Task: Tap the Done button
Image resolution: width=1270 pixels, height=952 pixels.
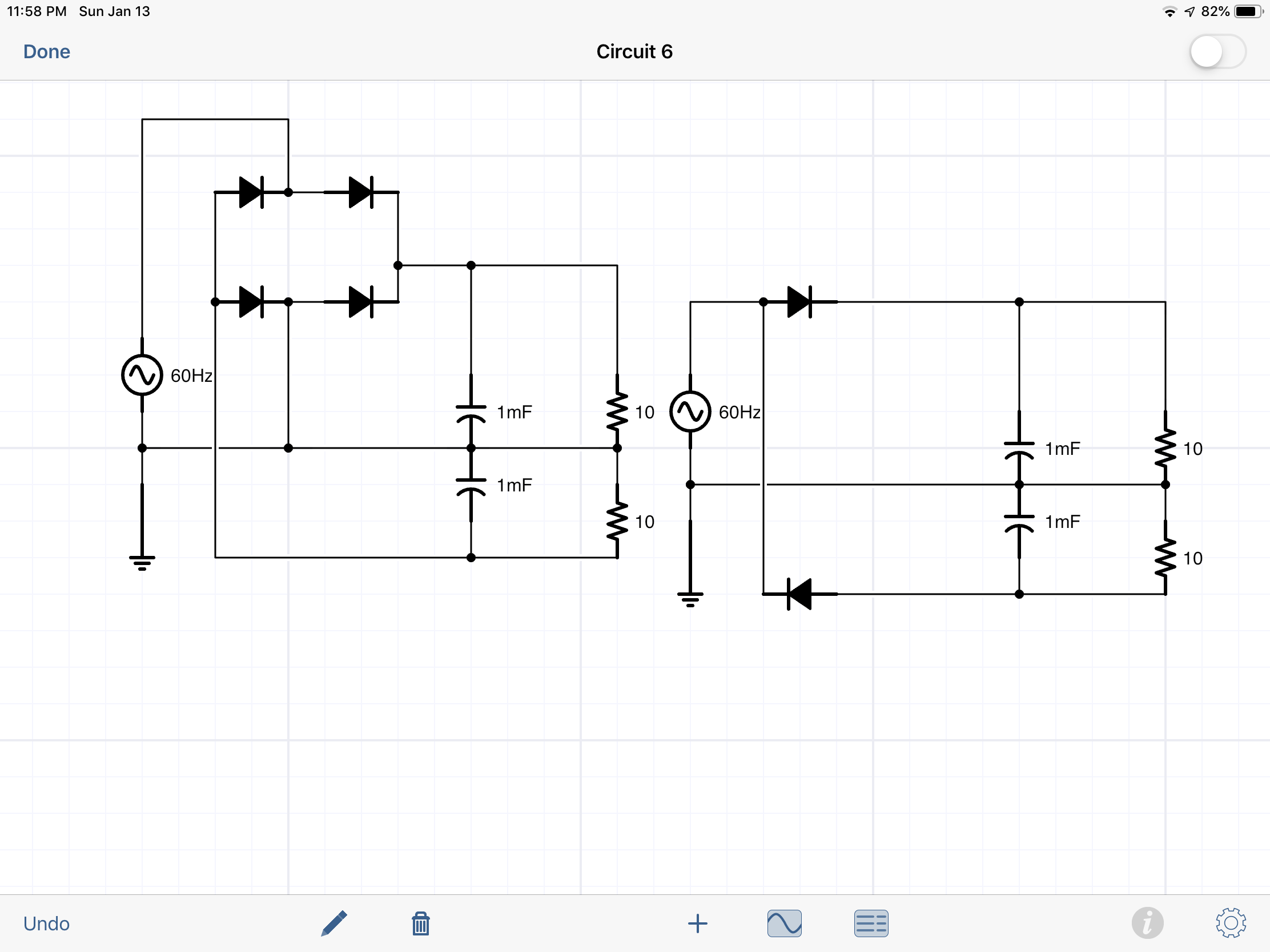Action: [46, 51]
